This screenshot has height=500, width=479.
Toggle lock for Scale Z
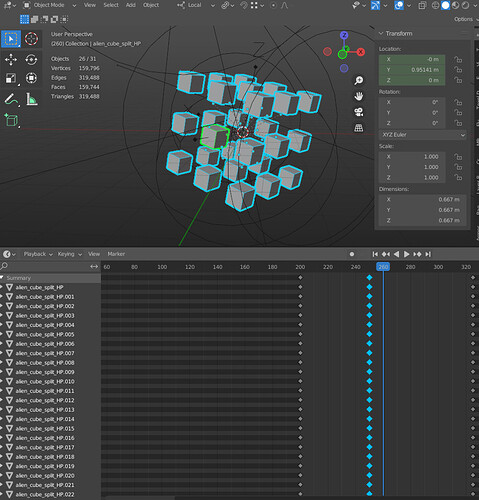[x=458, y=178]
